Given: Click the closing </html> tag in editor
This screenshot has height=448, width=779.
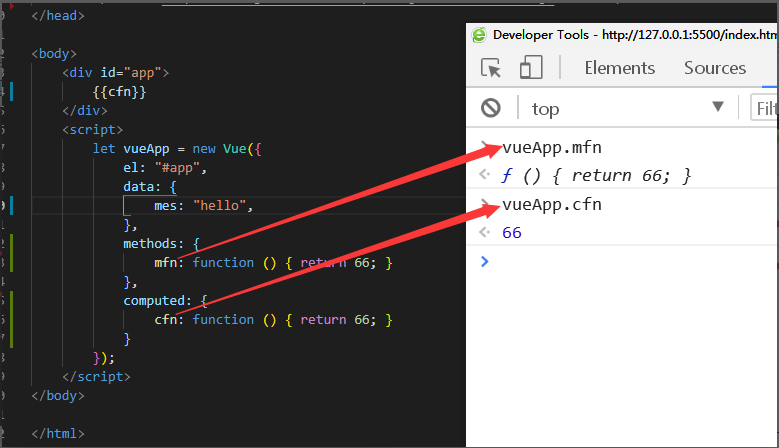Looking at the screenshot, I should [x=58, y=434].
